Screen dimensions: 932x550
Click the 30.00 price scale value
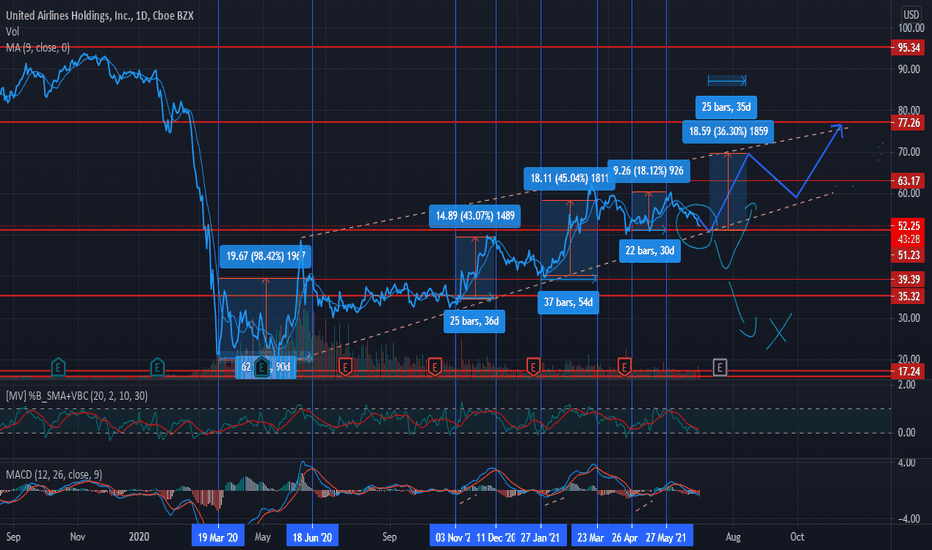tap(909, 318)
